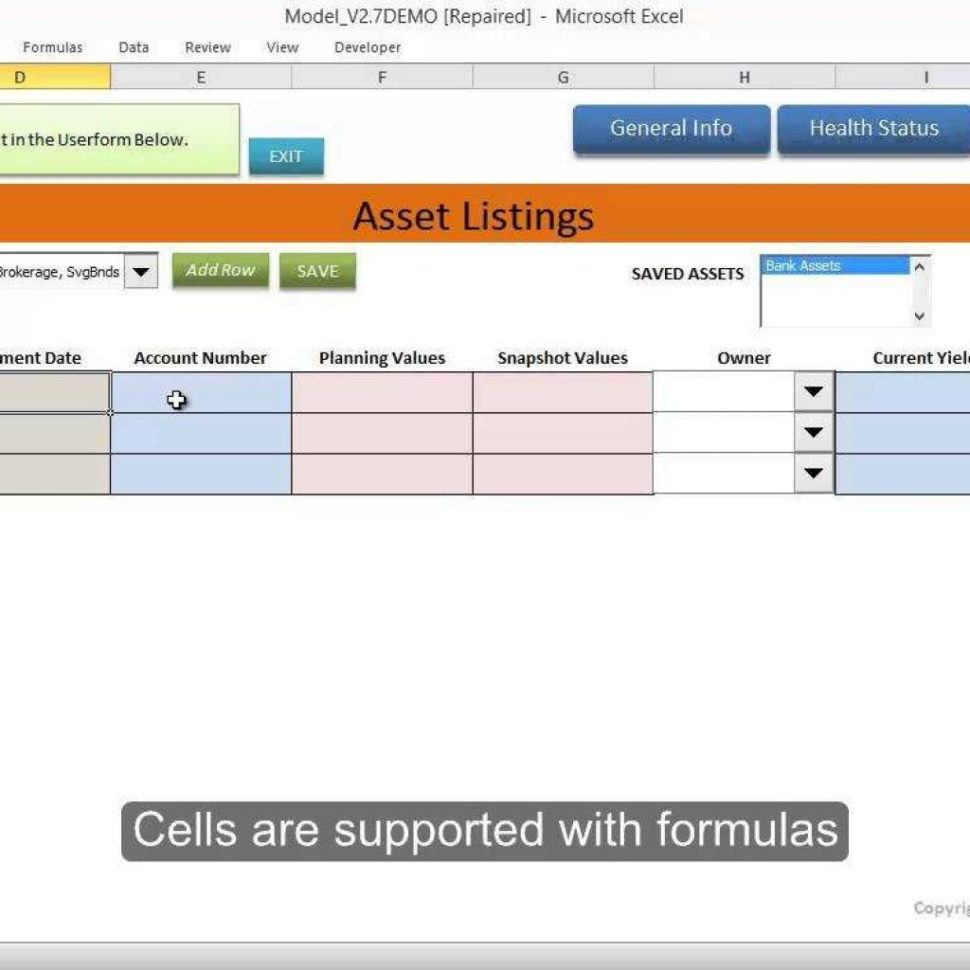The height and width of the screenshot is (970, 970).
Task: Click third row date cell in column D
Action: 54,474
